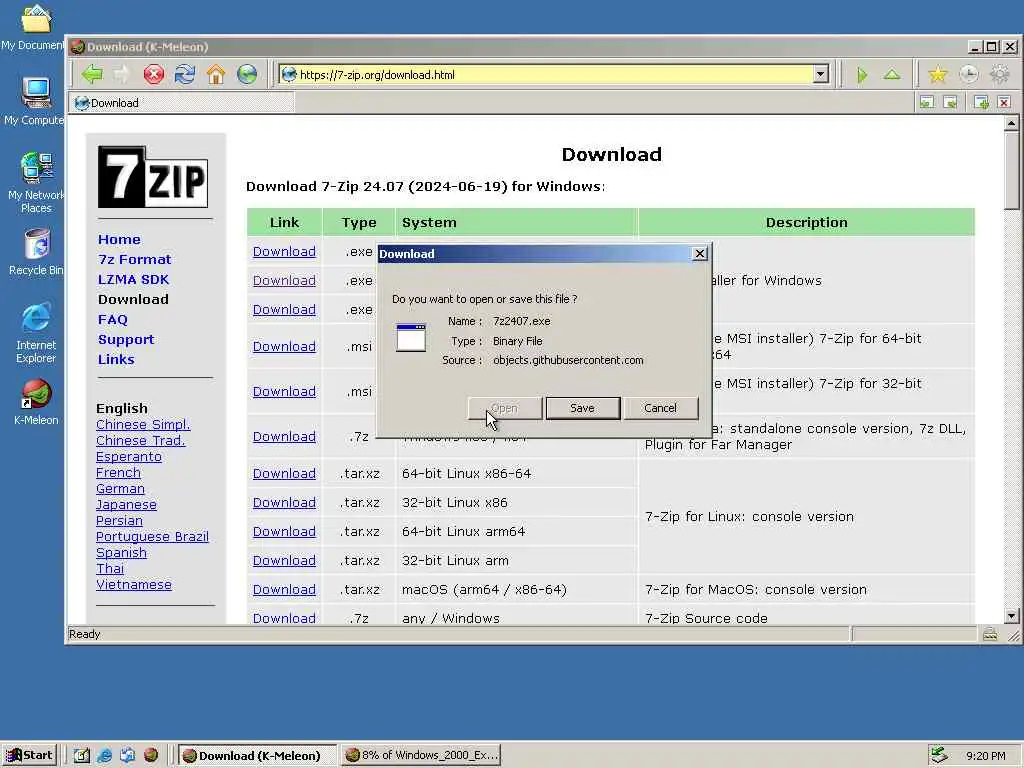Click the grayed forward arrow

pos(122,74)
